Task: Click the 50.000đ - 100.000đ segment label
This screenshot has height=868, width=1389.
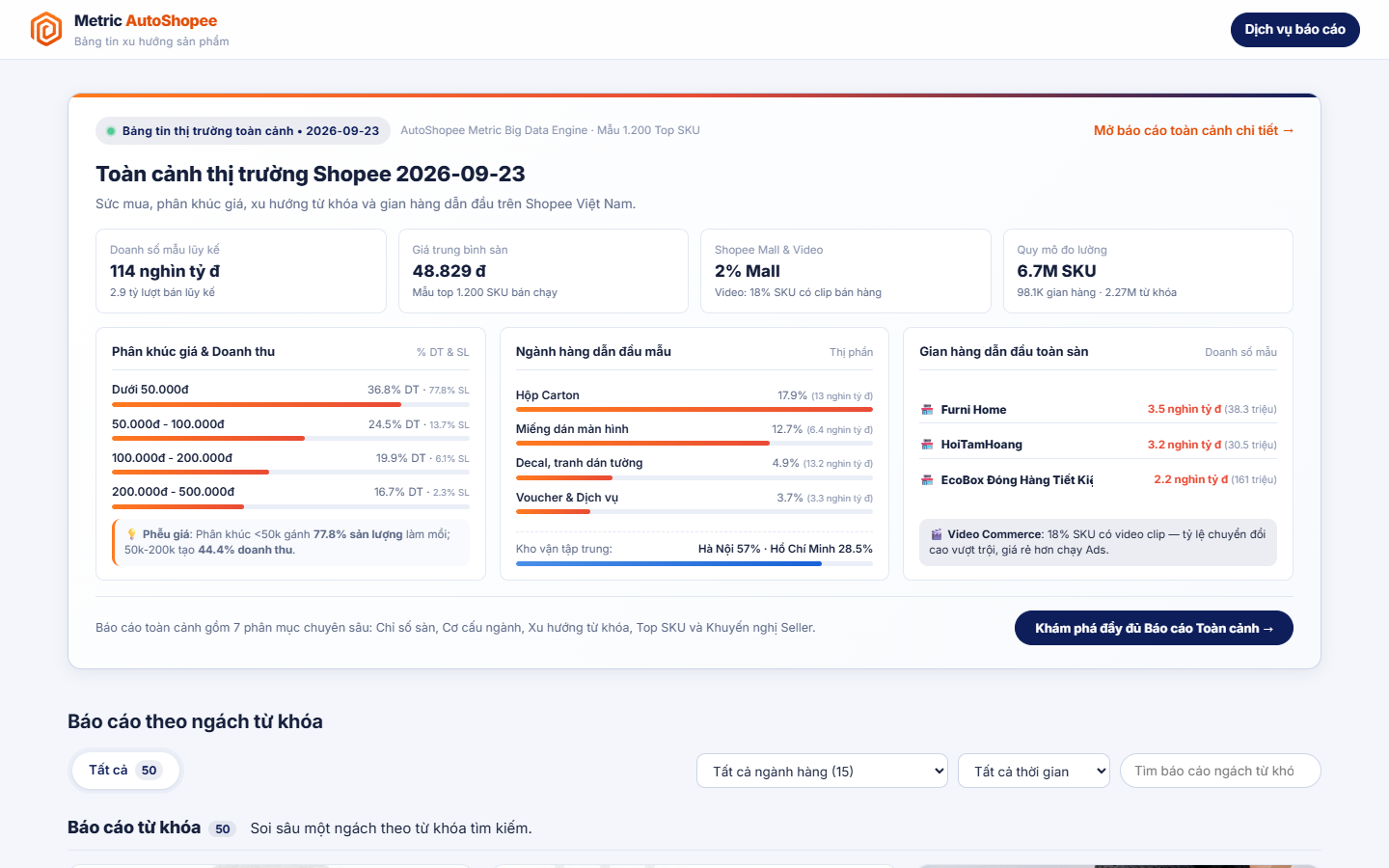Action: (168, 424)
